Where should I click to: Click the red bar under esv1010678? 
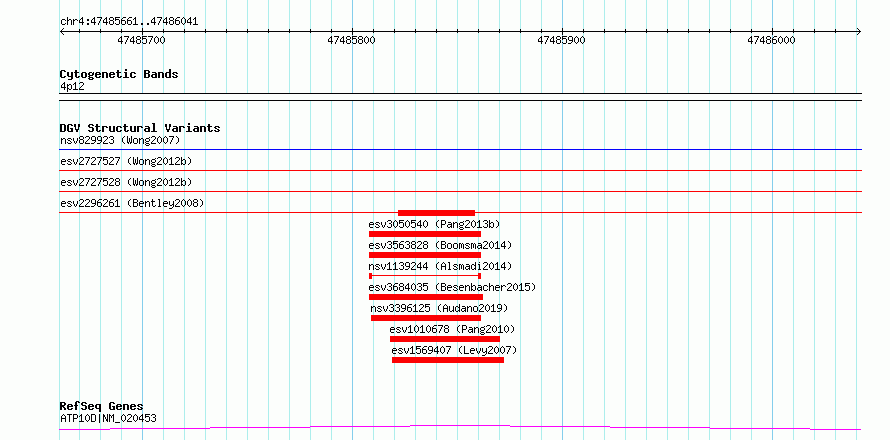pyautogui.click(x=445, y=339)
